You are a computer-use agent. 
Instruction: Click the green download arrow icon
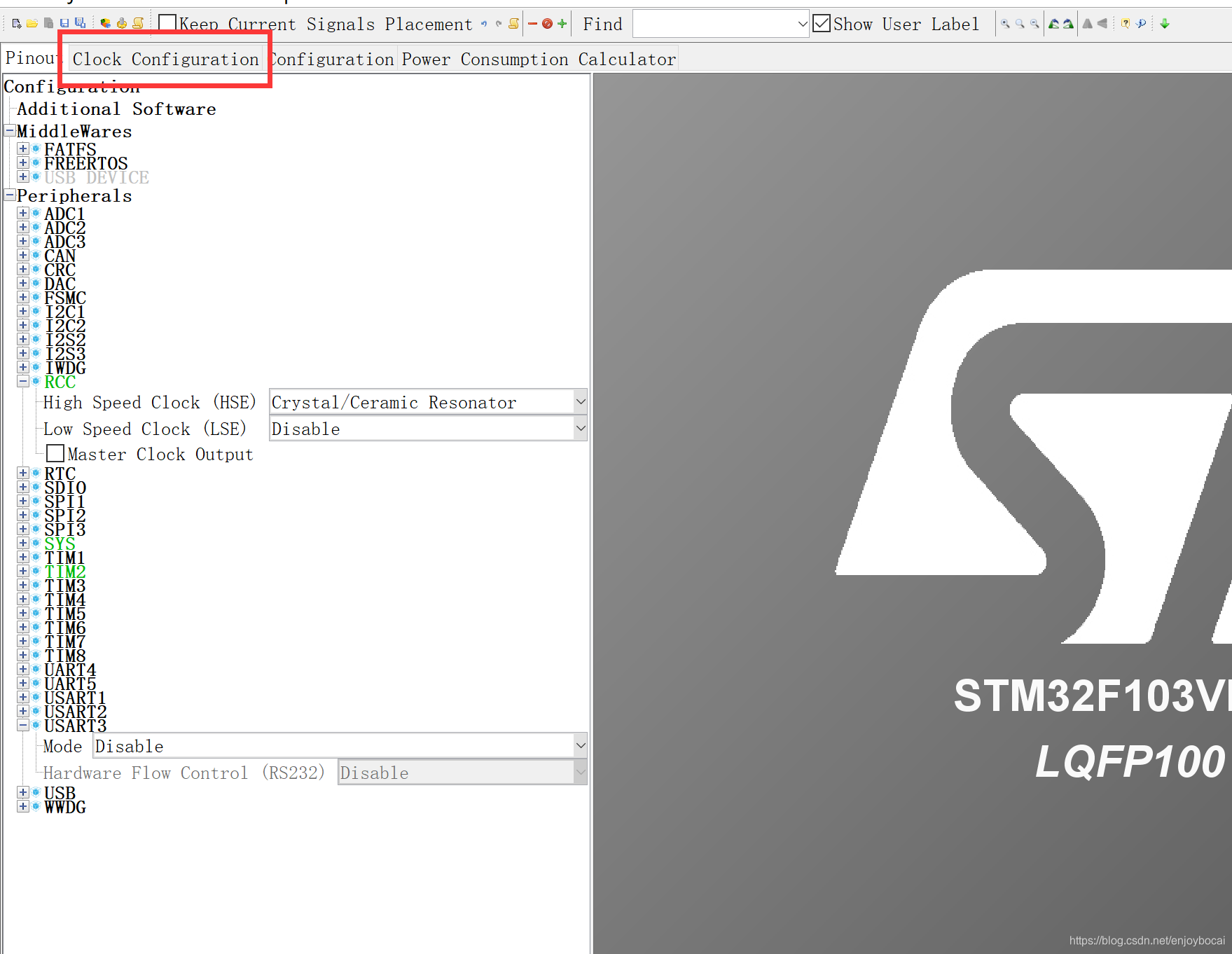tap(1165, 24)
